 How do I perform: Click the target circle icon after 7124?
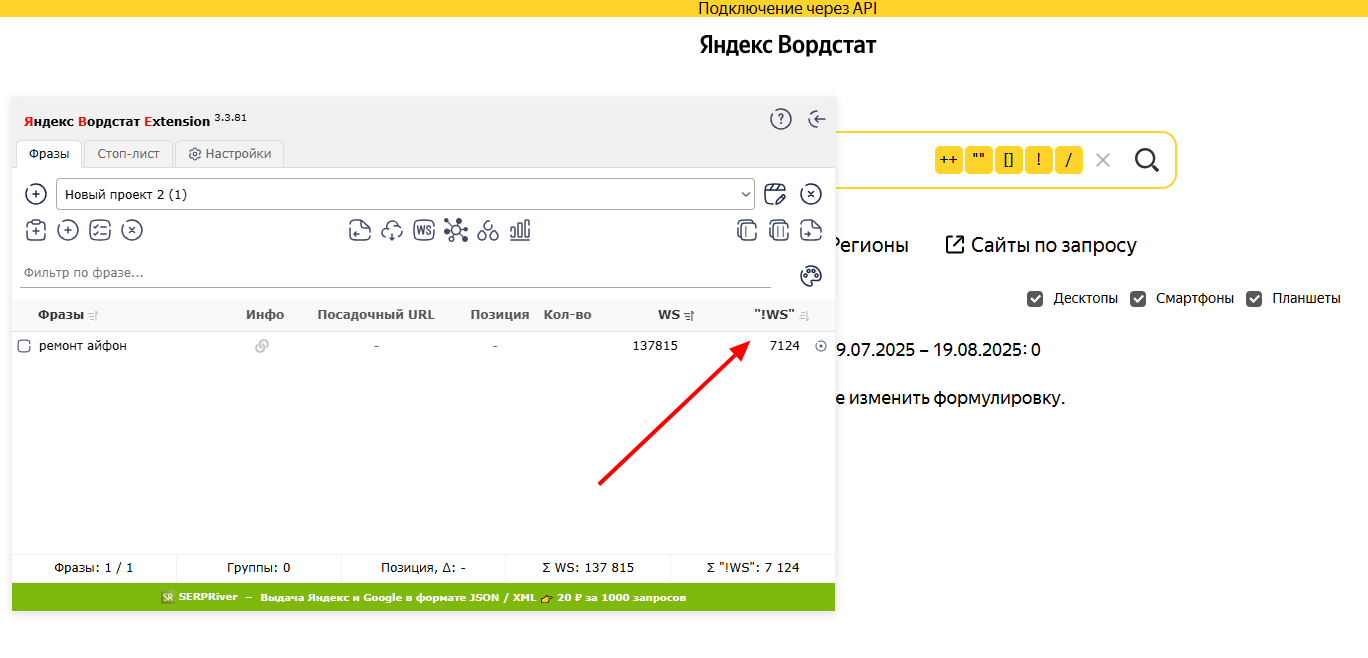[x=821, y=346]
